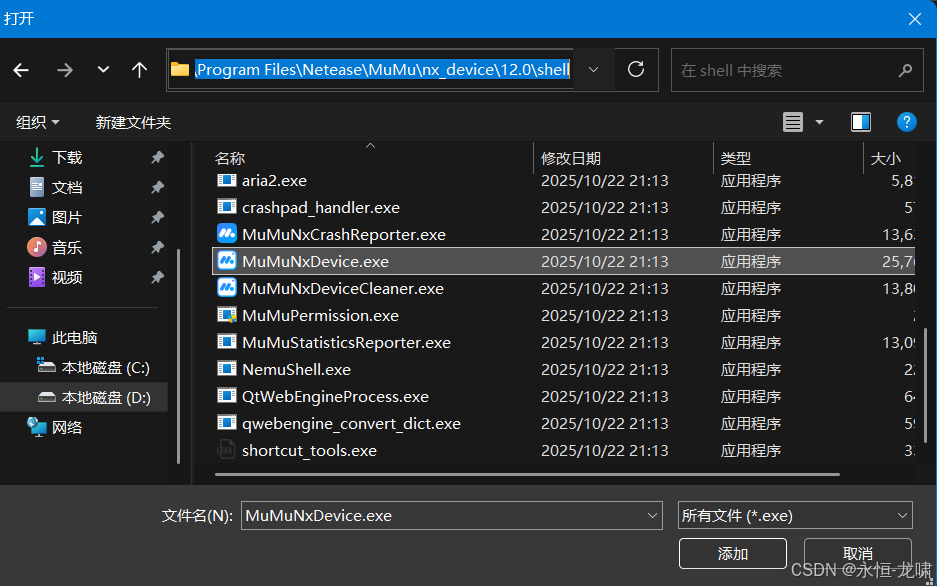Select the MuMuNxDeviceCleaner.exe icon
This screenshot has height=586, width=937.
click(x=226, y=287)
